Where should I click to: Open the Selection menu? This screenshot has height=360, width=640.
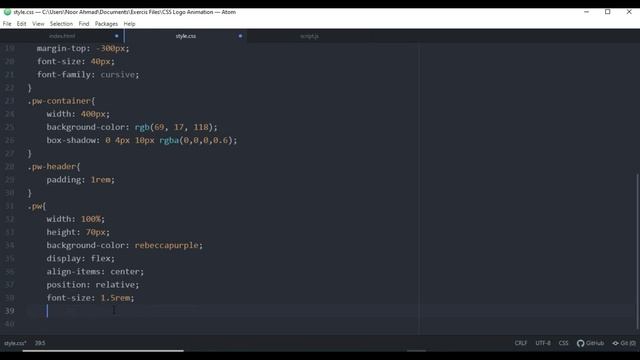point(61,24)
